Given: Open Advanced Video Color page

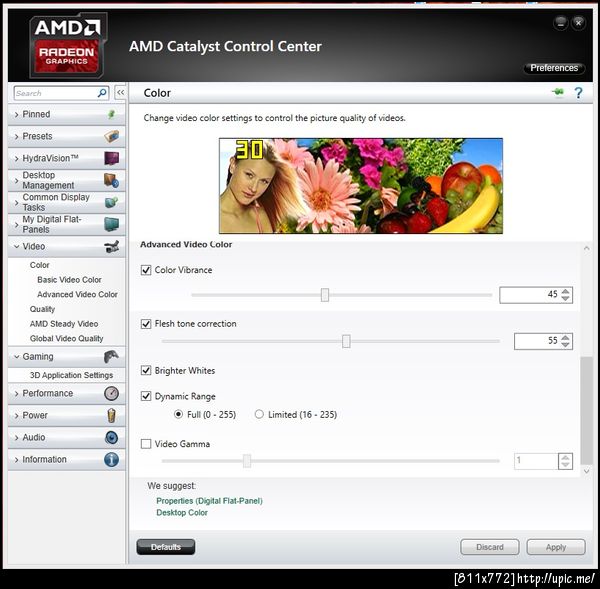Looking at the screenshot, I should 77,294.
